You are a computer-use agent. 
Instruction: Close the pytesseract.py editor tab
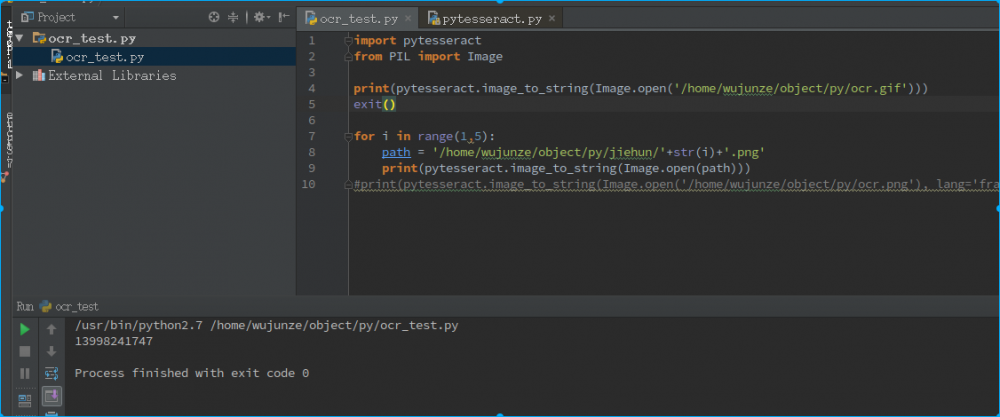pyautogui.click(x=551, y=19)
